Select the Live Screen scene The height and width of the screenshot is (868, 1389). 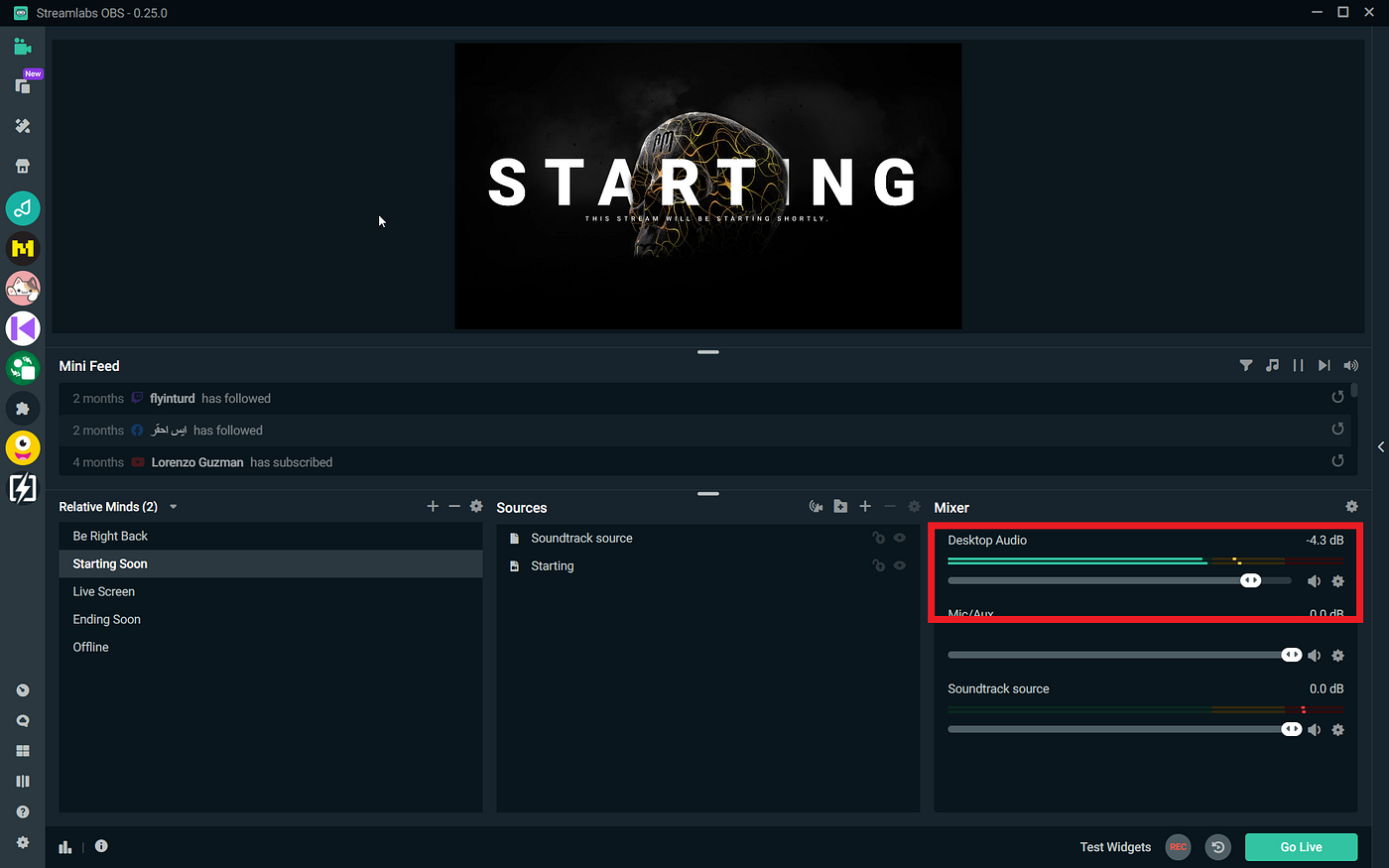click(x=271, y=591)
